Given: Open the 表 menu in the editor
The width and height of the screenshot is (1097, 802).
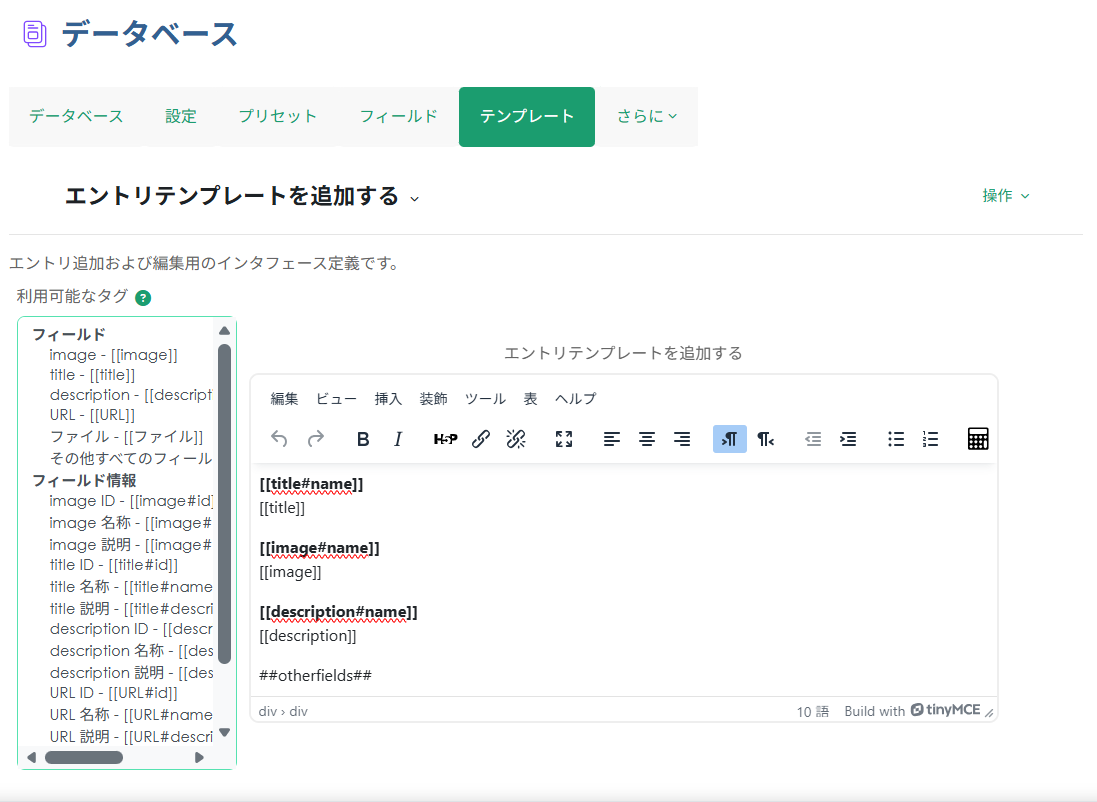Looking at the screenshot, I should coord(529,398).
